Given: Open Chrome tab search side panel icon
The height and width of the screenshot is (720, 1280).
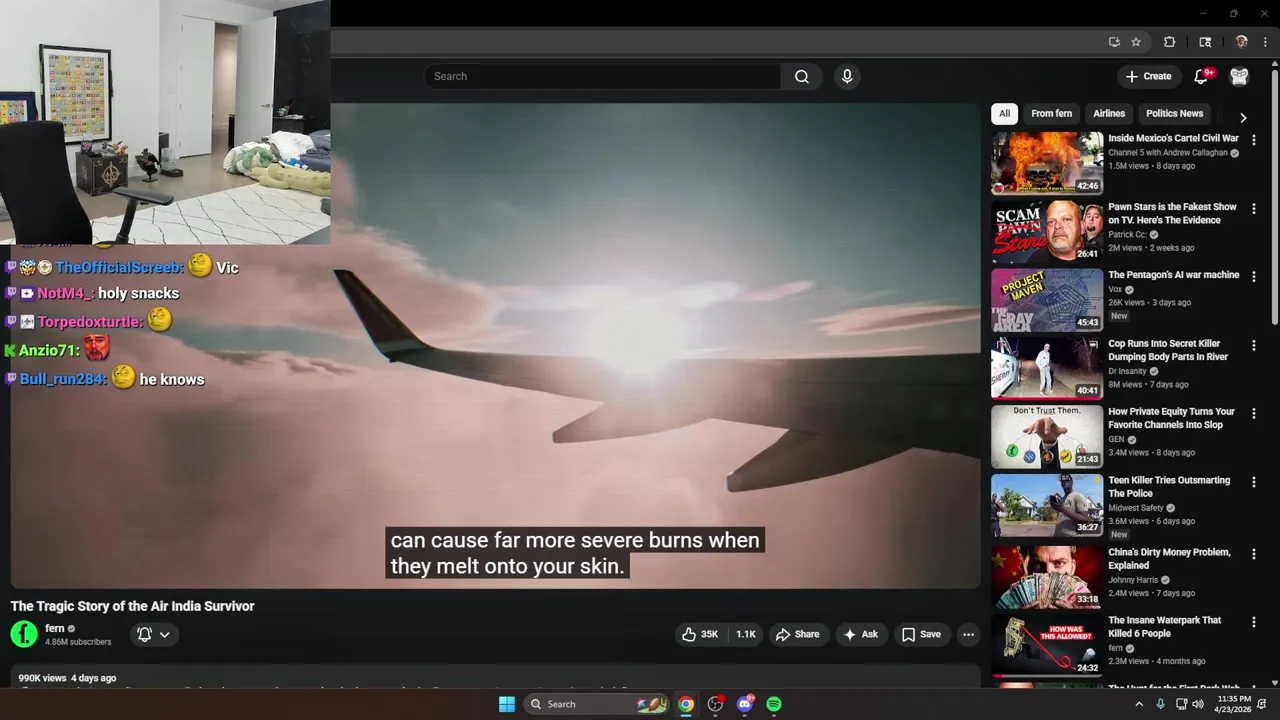Looking at the screenshot, I should click(x=1205, y=42).
